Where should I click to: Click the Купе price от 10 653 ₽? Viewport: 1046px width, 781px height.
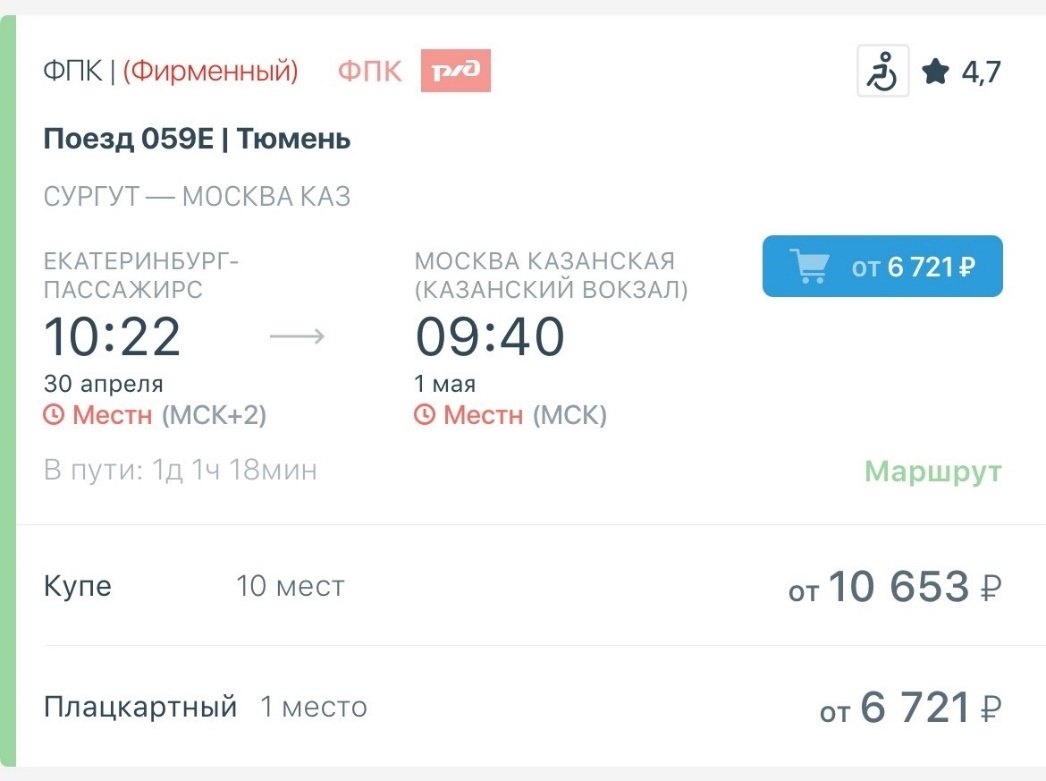895,587
